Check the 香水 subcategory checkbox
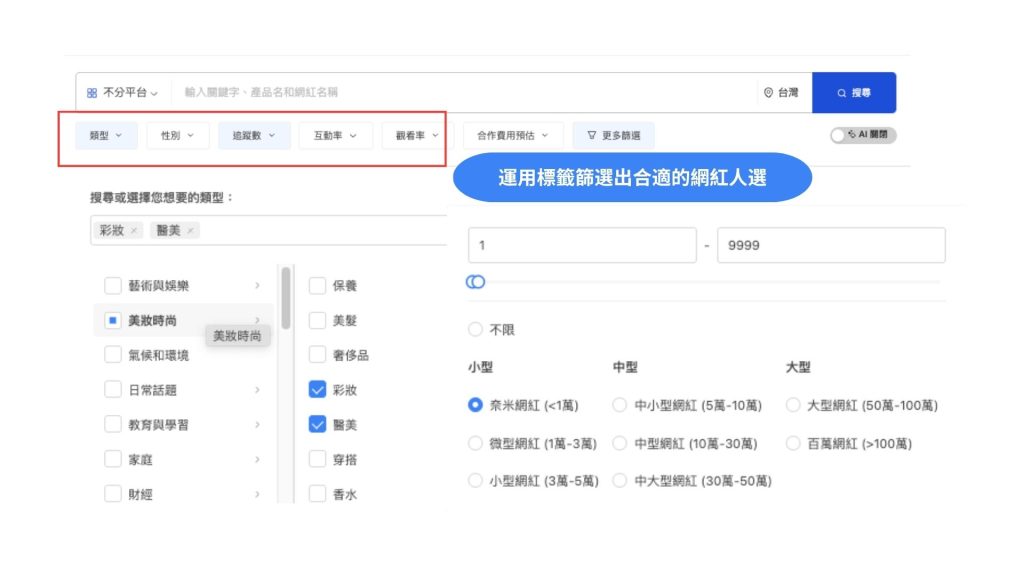 coord(317,494)
